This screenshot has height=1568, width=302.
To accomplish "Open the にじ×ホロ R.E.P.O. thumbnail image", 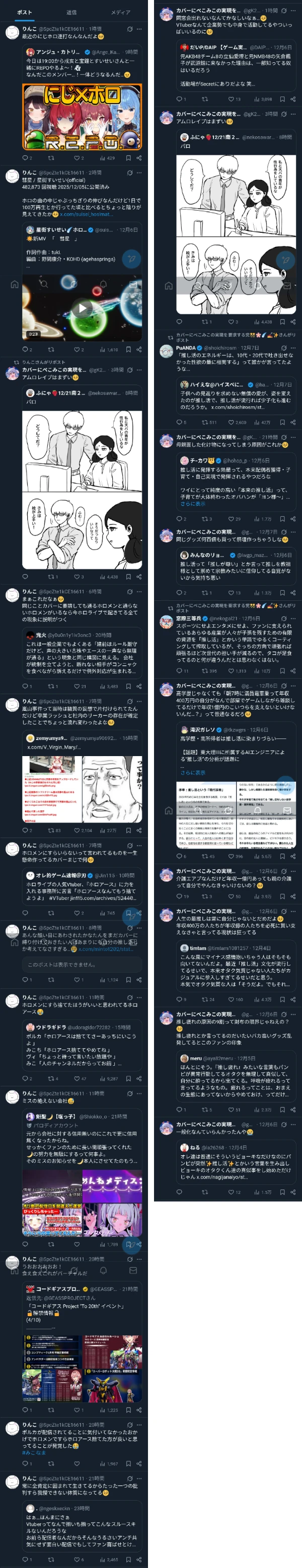I will pos(82,117).
